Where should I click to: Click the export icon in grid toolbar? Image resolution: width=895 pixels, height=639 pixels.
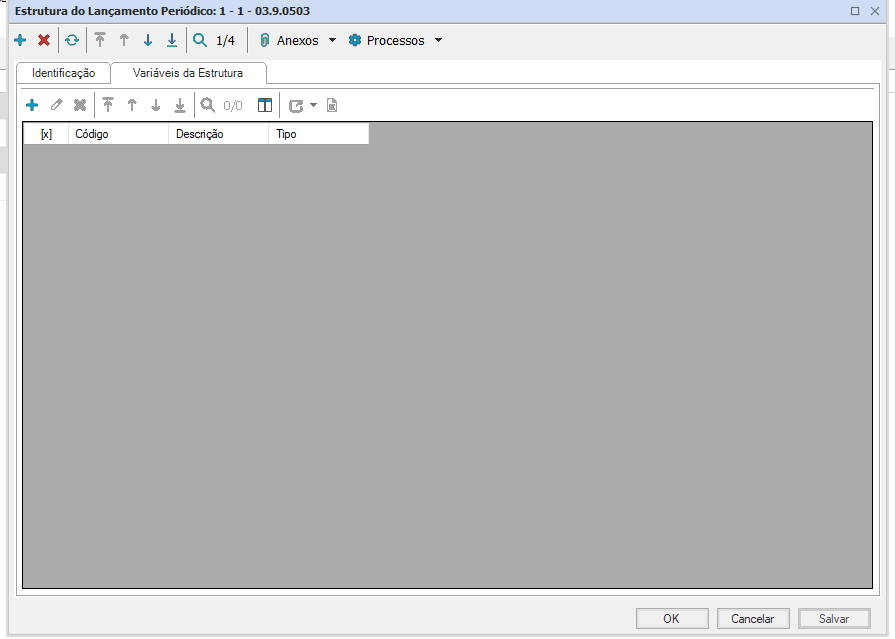[296, 105]
